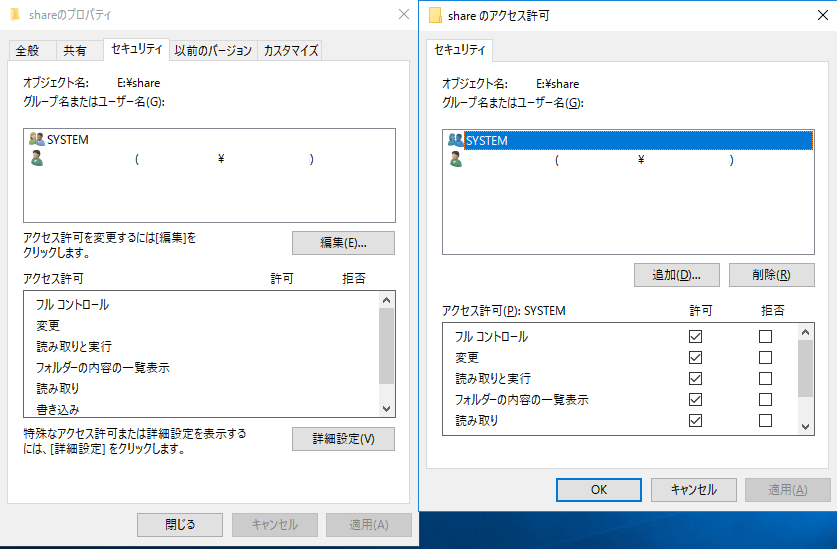The image size is (837, 549).
Task: Click down arrow of dialog permissions scrollbar
Action: pos(806,427)
